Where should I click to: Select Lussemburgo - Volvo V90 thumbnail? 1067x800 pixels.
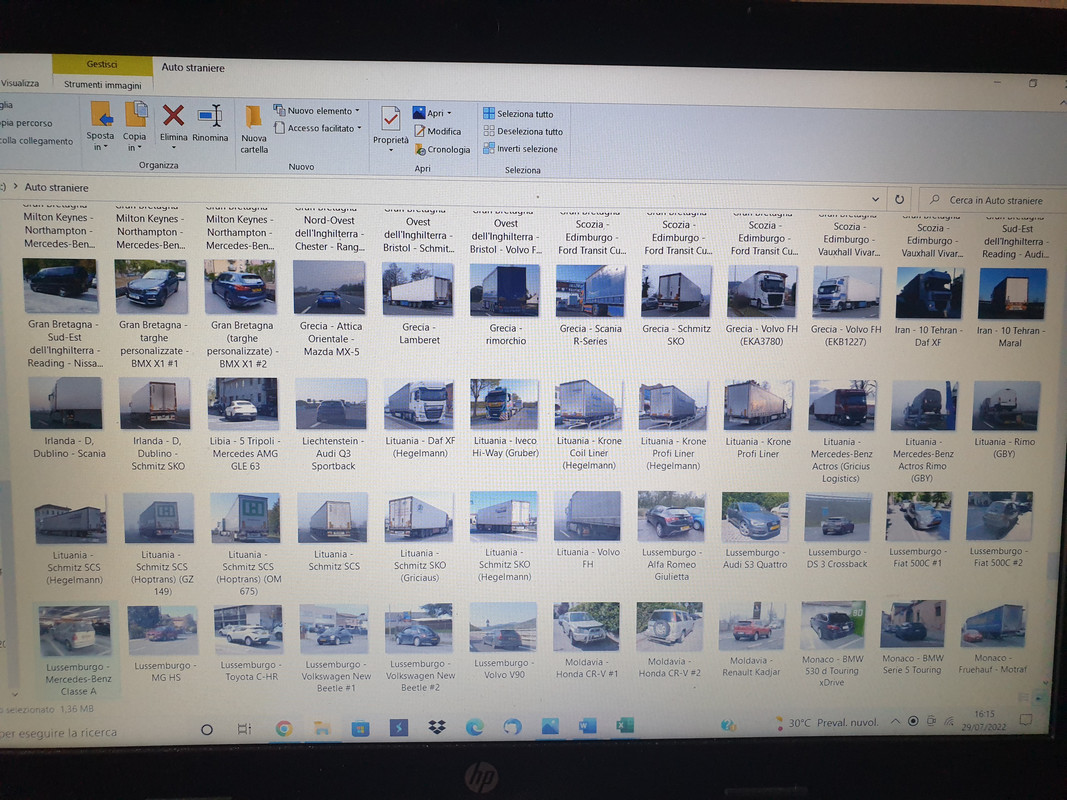tap(503, 628)
